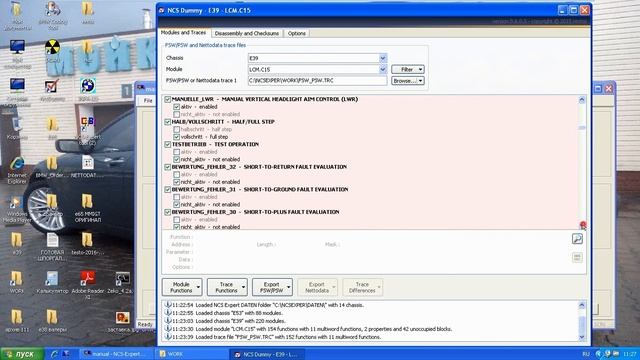Select log line 'Loaded chassis "E53" with 88 modules'
This screenshot has width=640, height=360.
pyautogui.click(x=227, y=313)
